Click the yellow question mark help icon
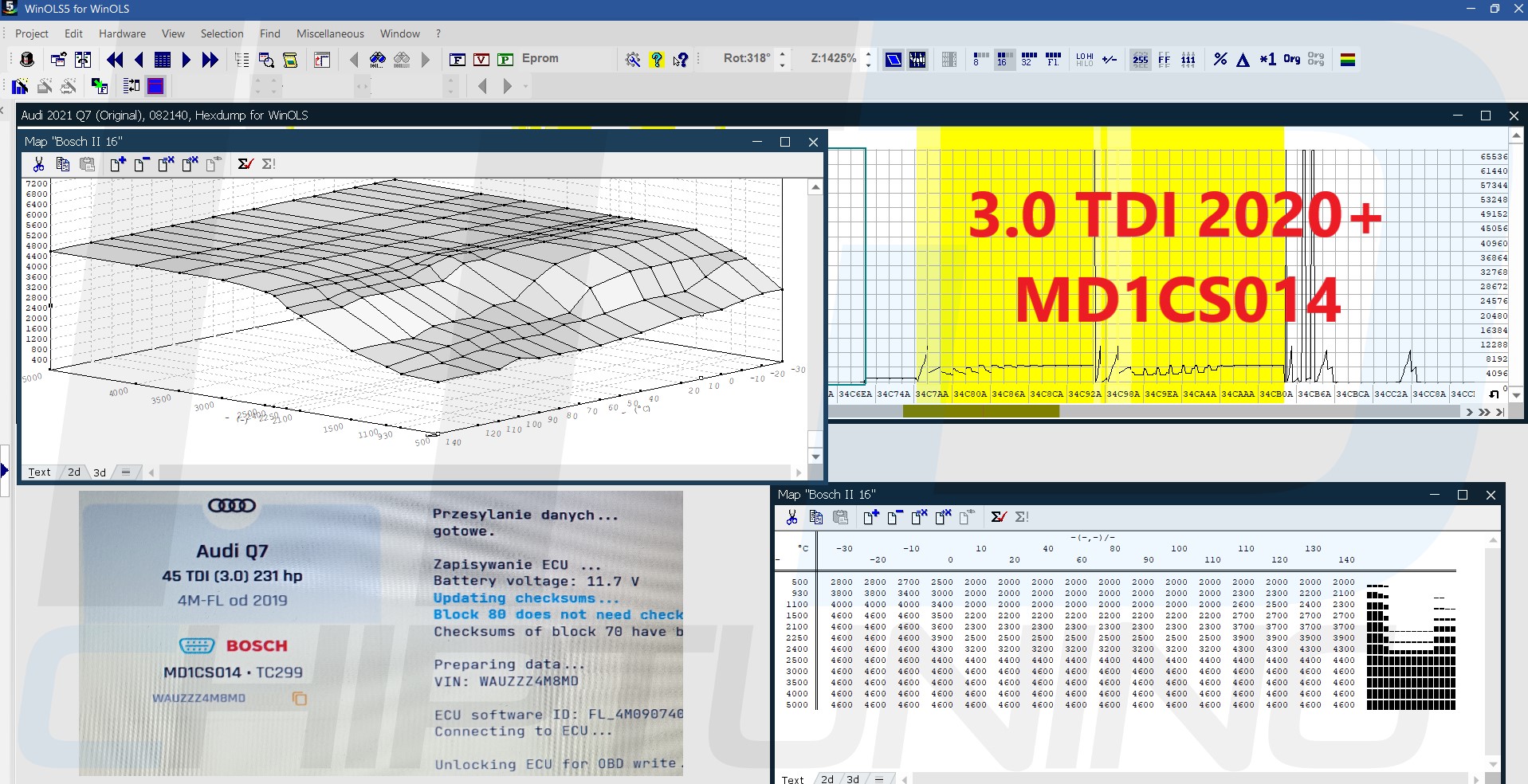The width and height of the screenshot is (1528, 784). 656,60
